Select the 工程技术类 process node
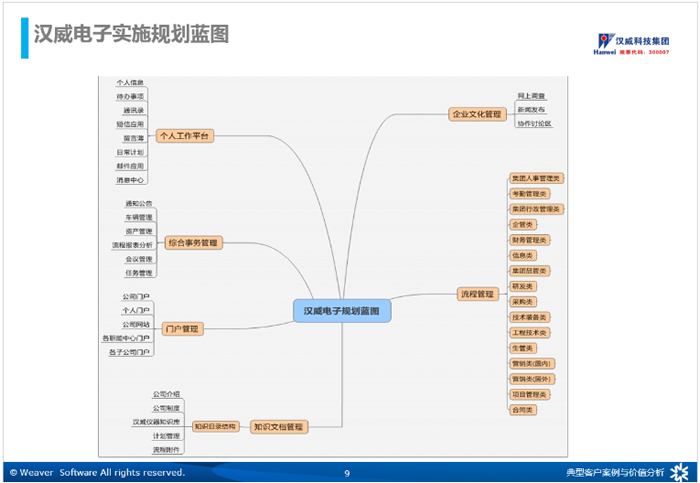Image resolution: width=700 pixels, height=483 pixels. pos(529,333)
